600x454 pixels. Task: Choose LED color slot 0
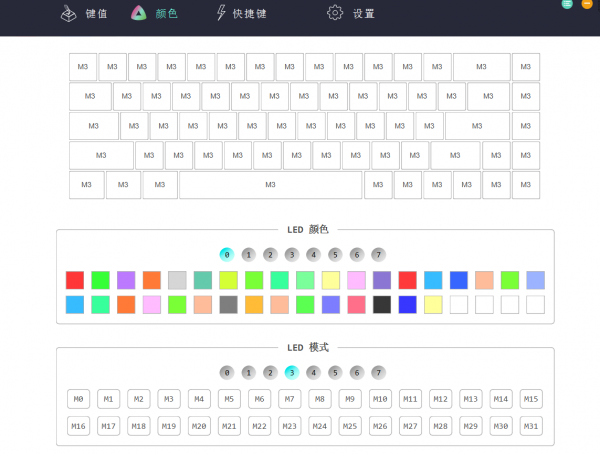(x=227, y=254)
